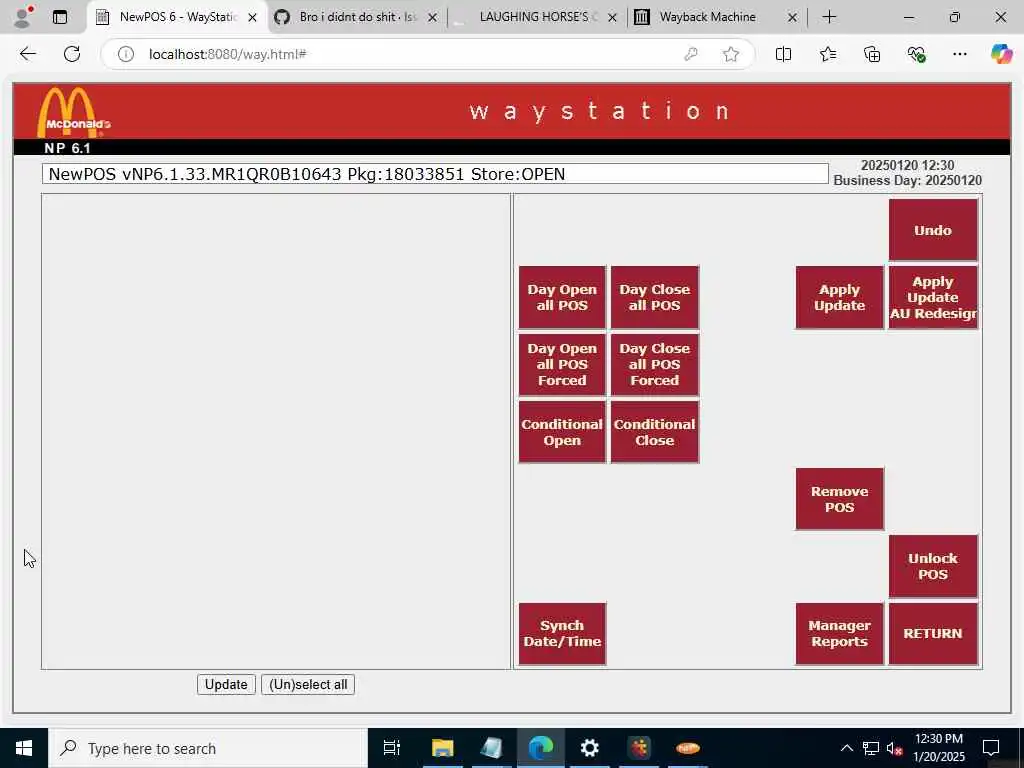
Task: Click the Apply Update button
Action: [x=839, y=297]
